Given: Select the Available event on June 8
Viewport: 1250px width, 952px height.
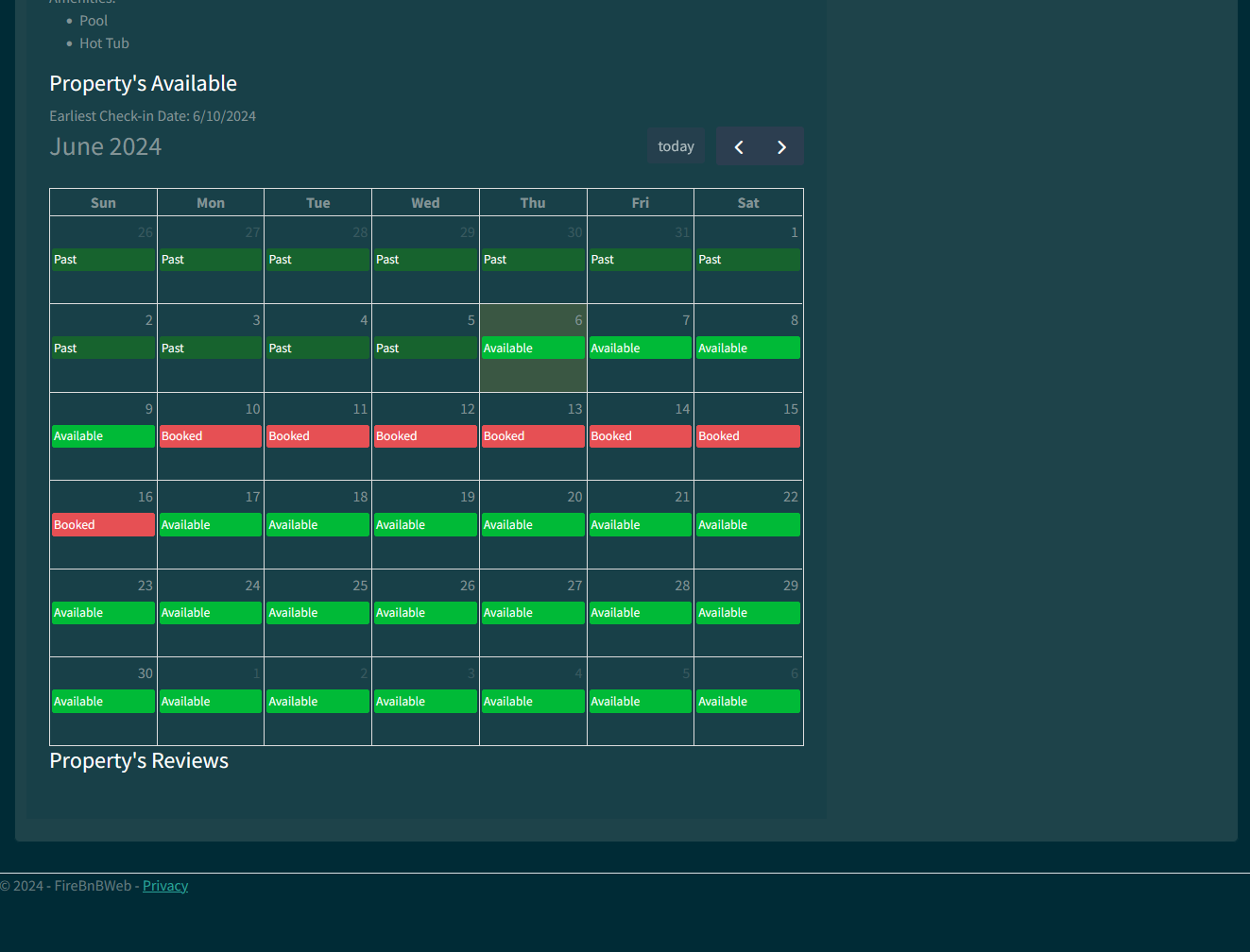Looking at the screenshot, I should point(748,348).
